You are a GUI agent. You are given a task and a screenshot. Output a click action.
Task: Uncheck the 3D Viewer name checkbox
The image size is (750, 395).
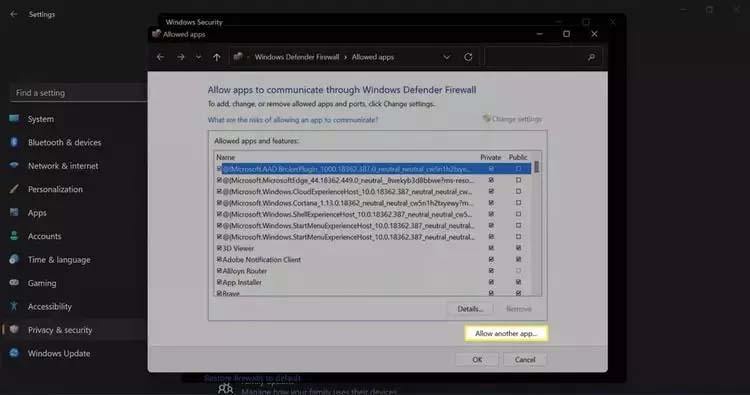coord(219,248)
